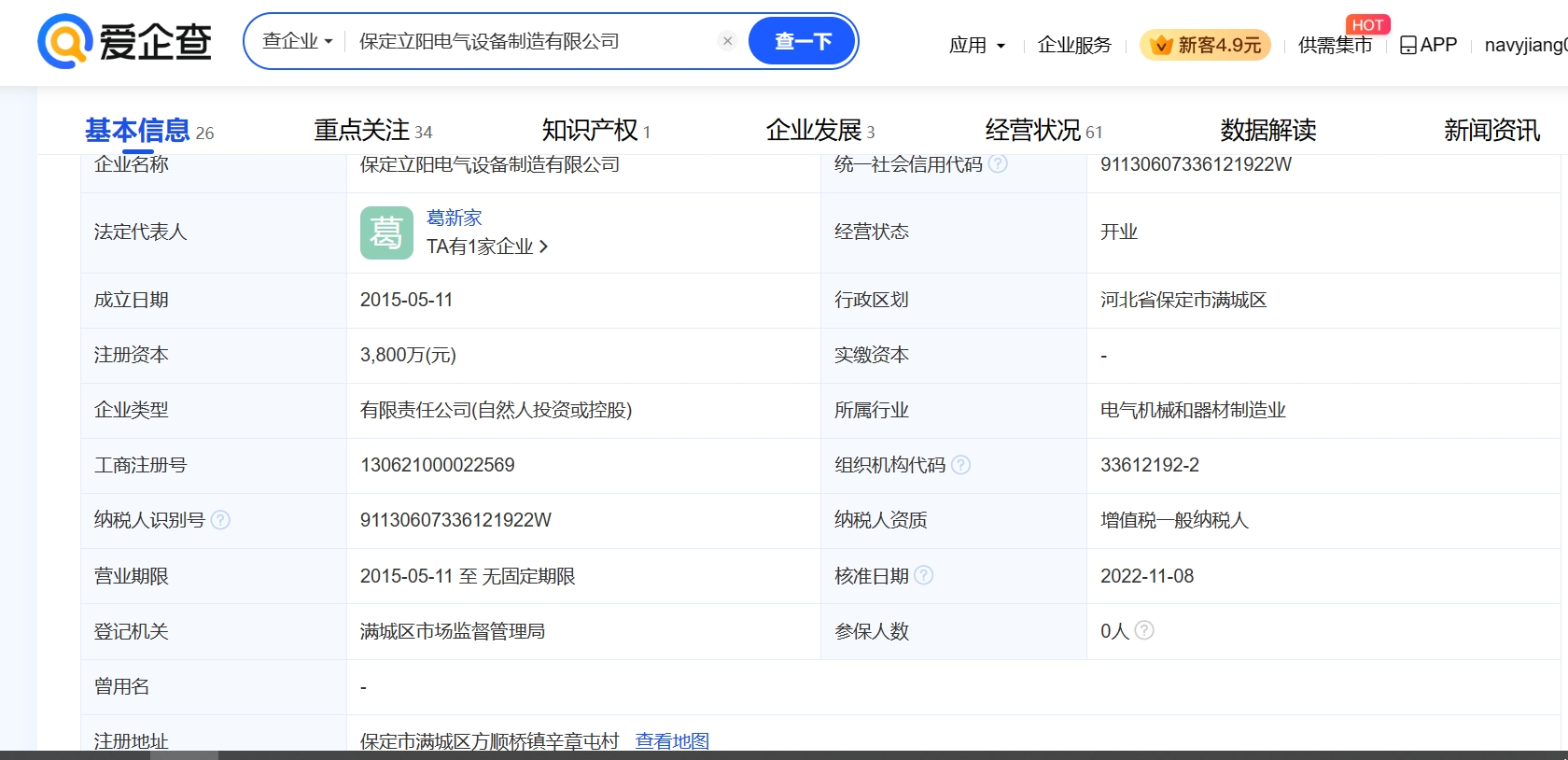
Task: Select the company type 有限责任公司(自然人投资或控股)
Action: coord(496,410)
